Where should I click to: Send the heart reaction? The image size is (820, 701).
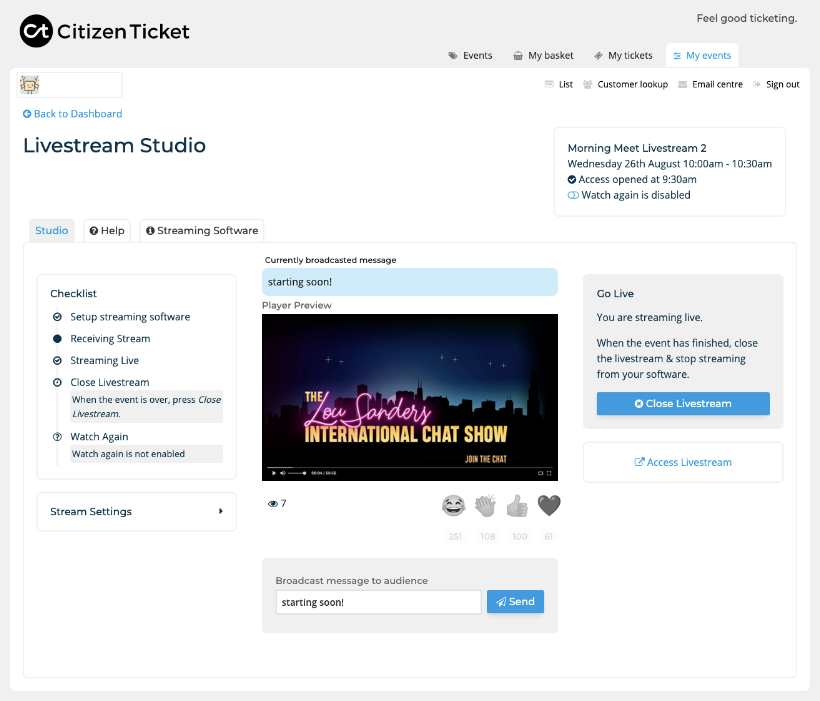point(549,506)
